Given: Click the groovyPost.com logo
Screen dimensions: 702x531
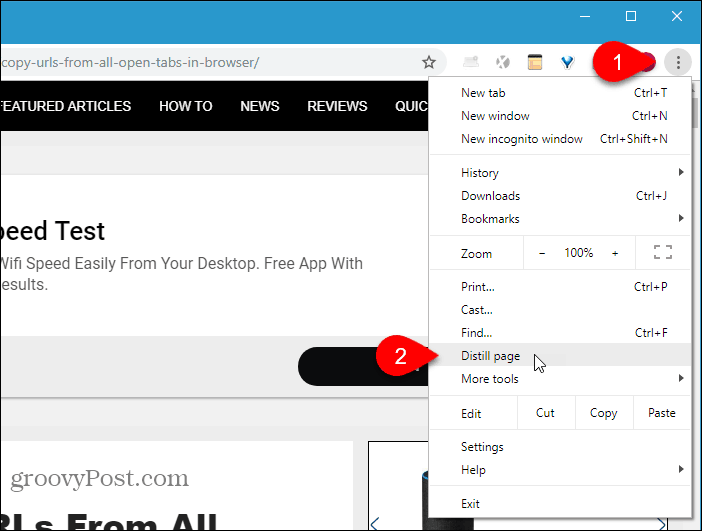Looking at the screenshot, I should pyautogui.click(x=99, y=478).
